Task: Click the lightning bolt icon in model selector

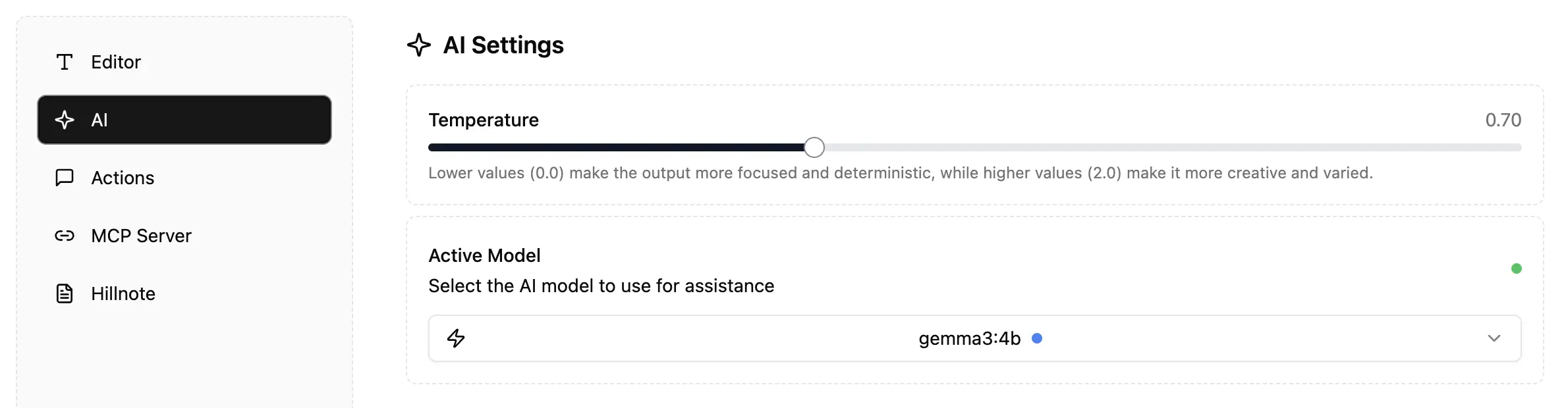Action: click(456, 338)
